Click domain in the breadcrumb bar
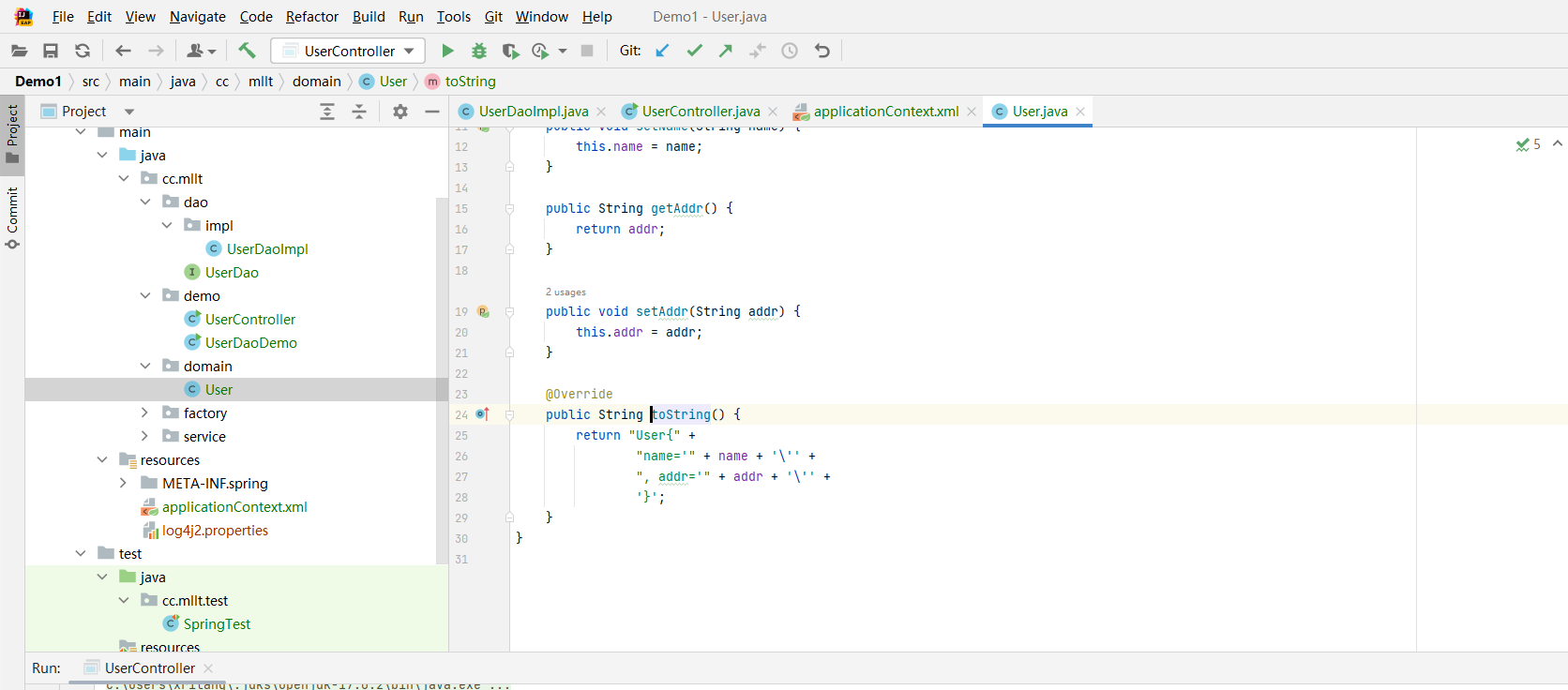Viewport: 1568px width, 690px height. (317, 82)
